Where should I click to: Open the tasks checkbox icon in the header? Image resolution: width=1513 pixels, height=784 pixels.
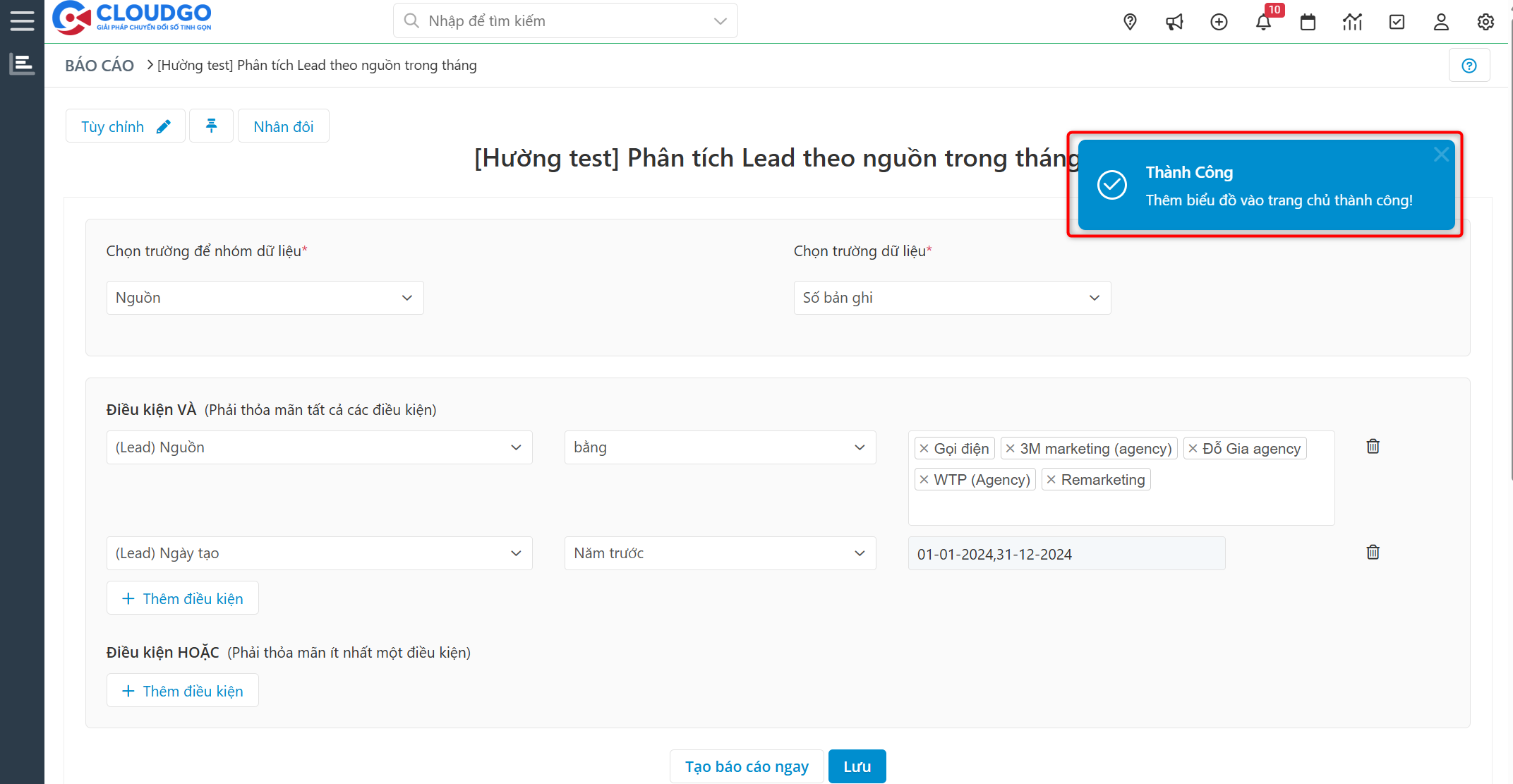pos(1397,22)
